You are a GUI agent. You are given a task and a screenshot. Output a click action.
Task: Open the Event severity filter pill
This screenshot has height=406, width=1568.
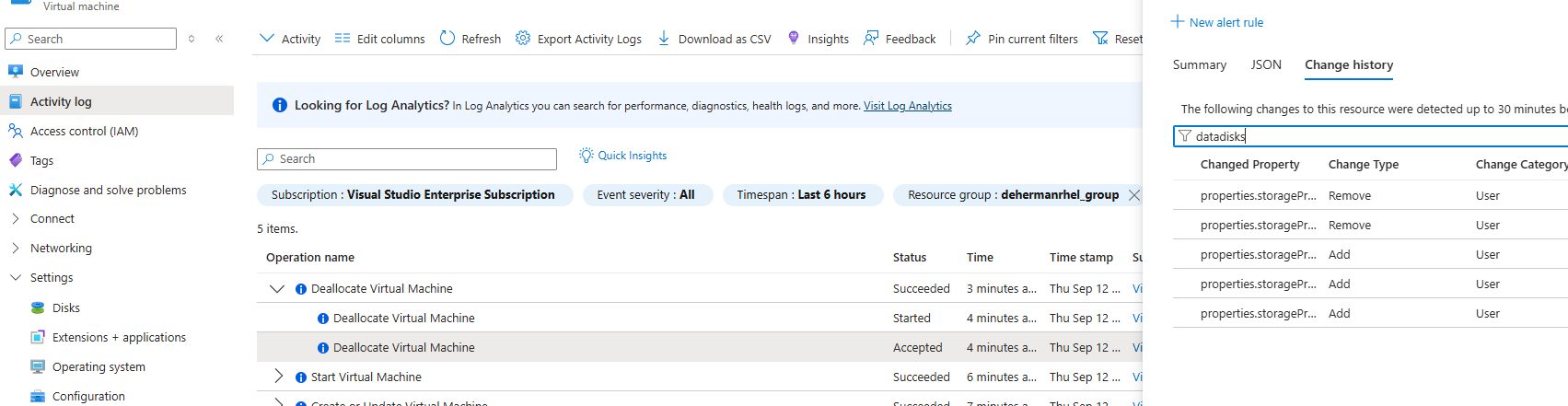(x=646, y=195)
